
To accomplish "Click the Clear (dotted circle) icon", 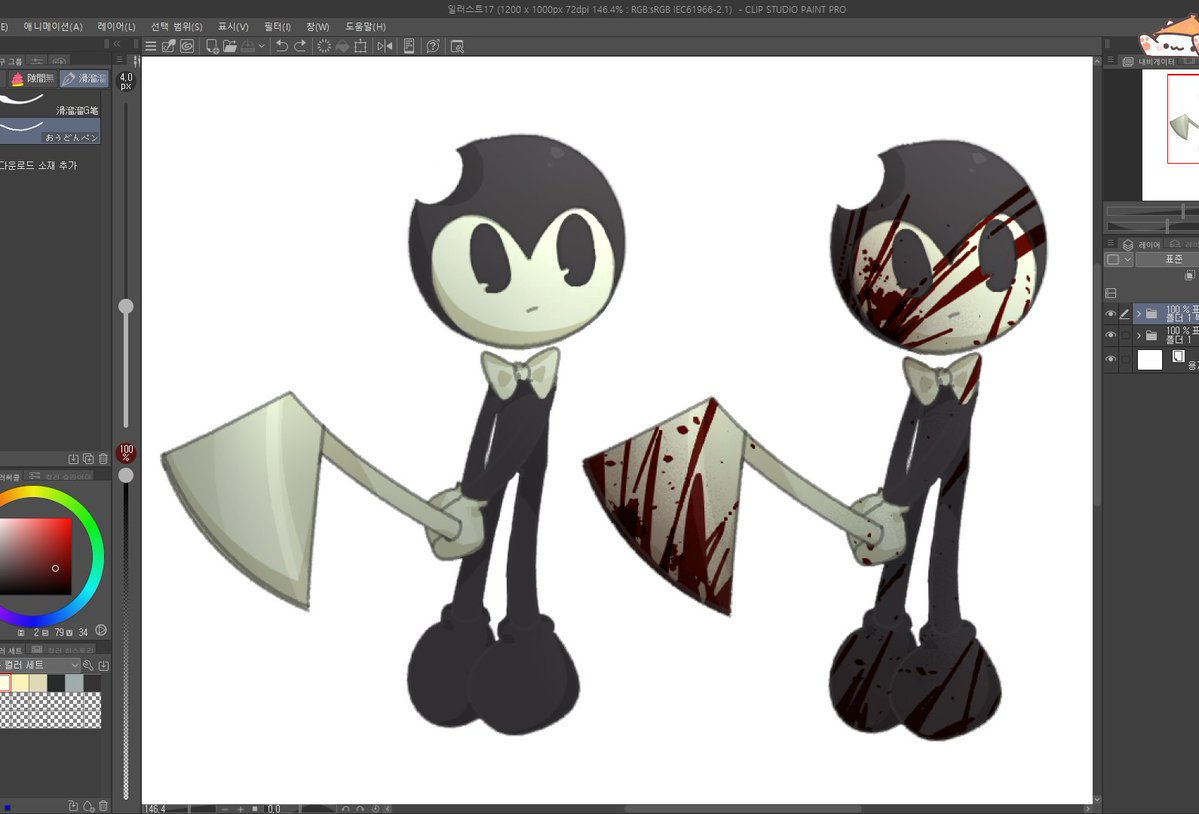I will (x=324, y=46).
